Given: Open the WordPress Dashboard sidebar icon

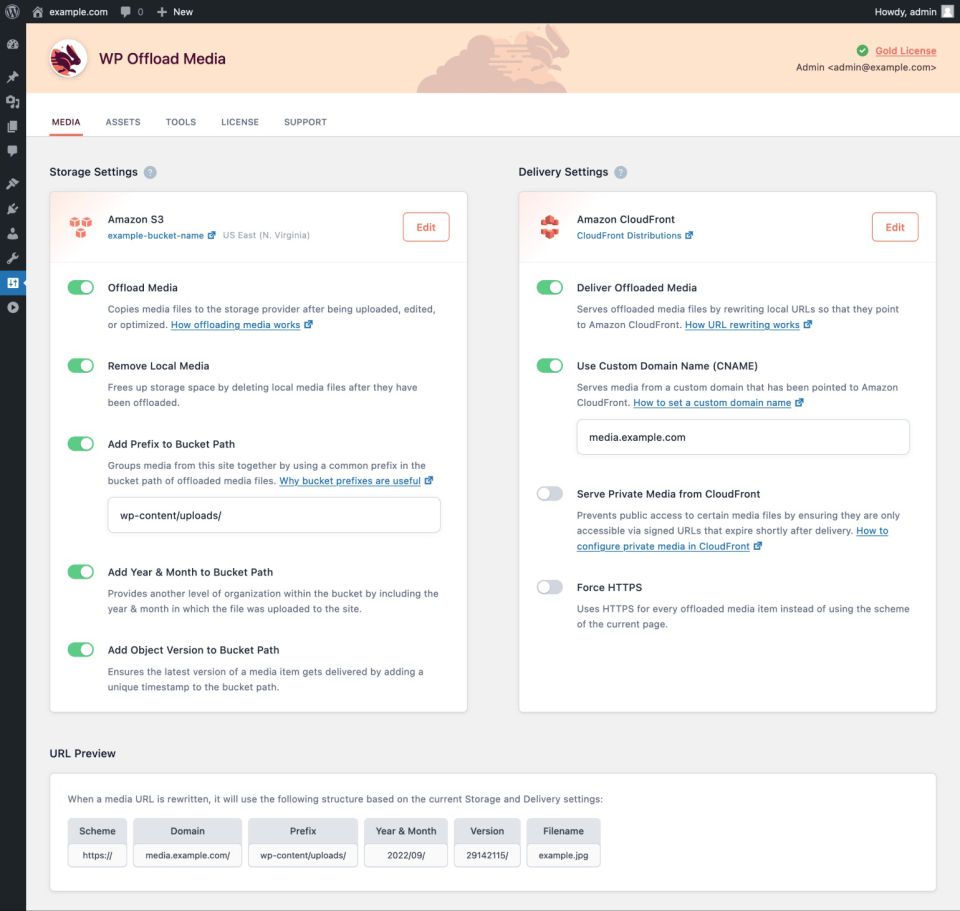Looking at the screenshot, I should click(x=12, y=45).
